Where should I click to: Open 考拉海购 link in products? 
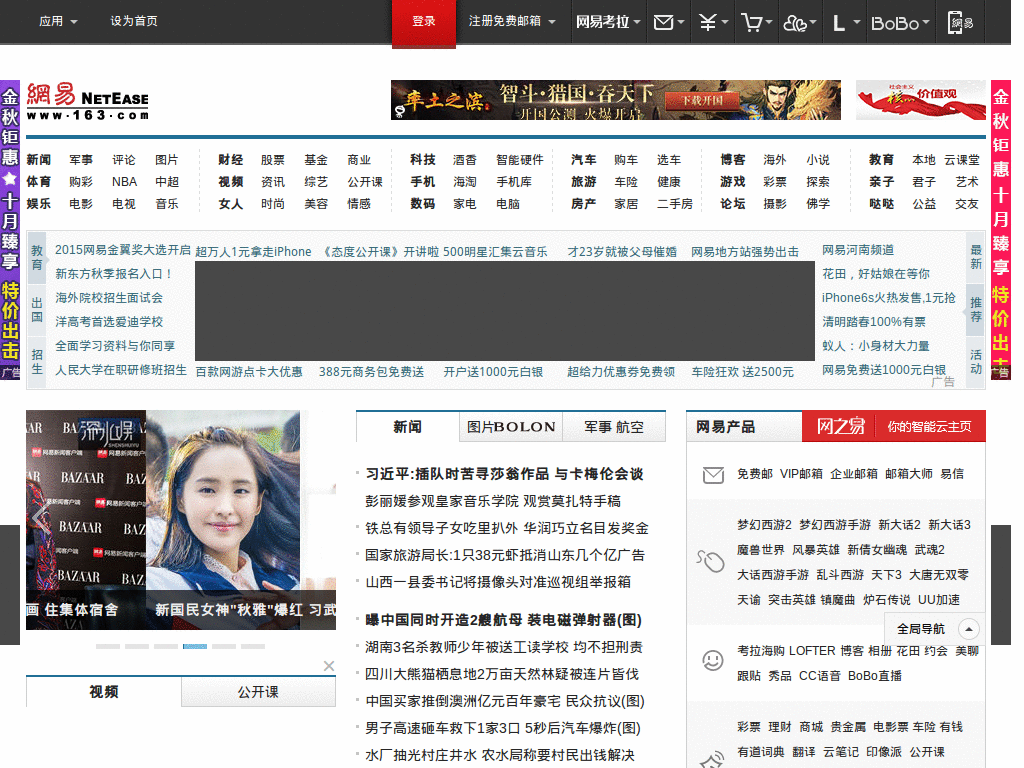click(x=761, y=651)
